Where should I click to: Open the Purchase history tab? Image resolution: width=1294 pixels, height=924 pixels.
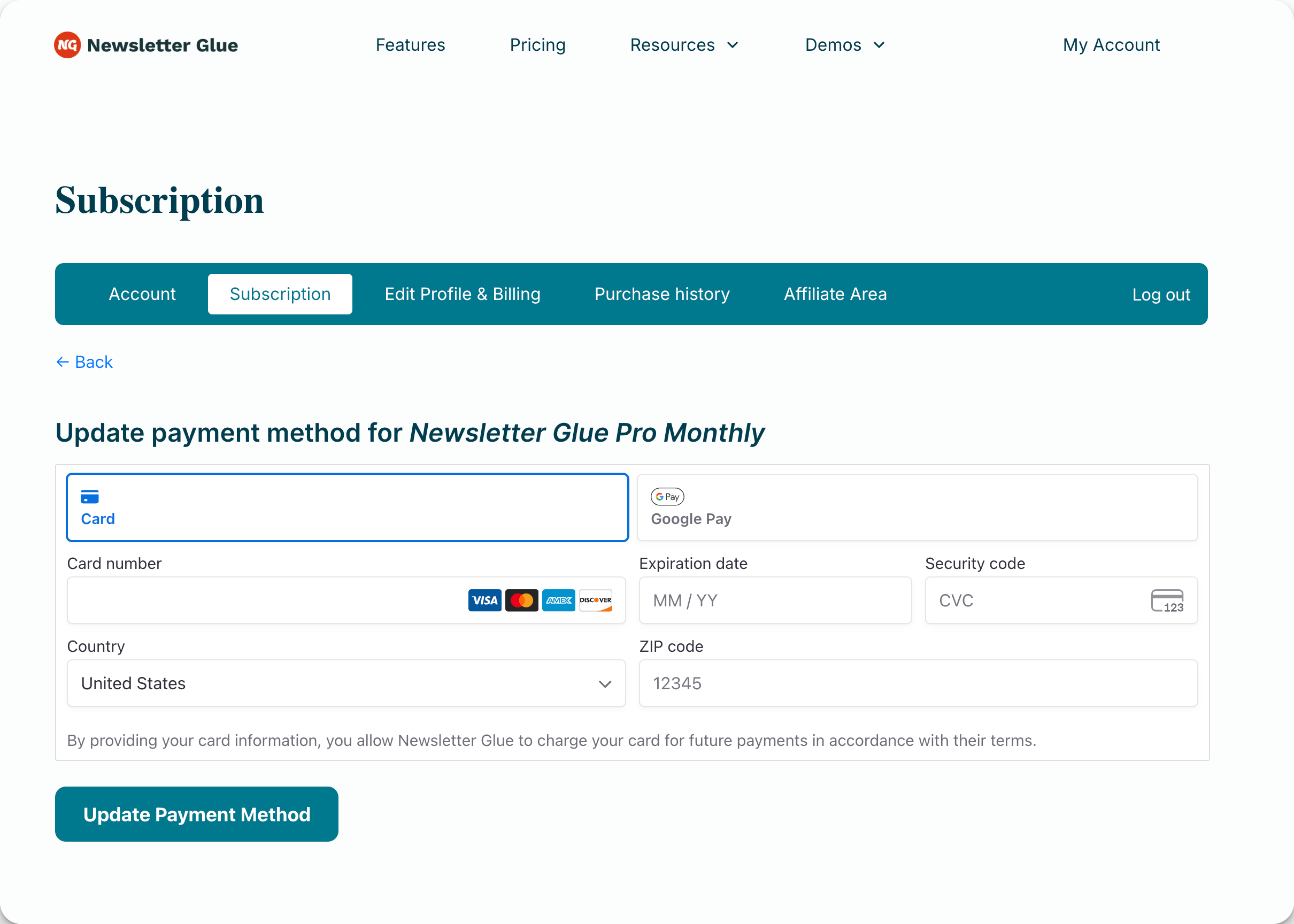tap(662, 294)
